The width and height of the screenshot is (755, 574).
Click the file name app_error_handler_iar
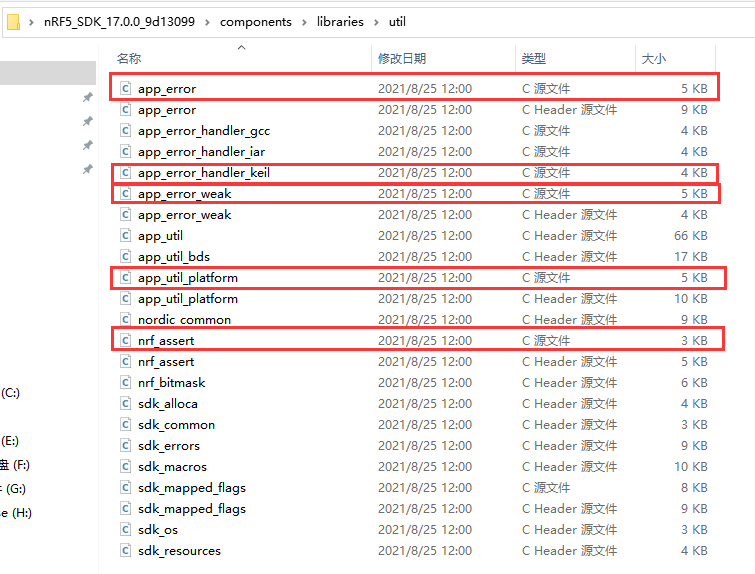[x=201, y=152]
